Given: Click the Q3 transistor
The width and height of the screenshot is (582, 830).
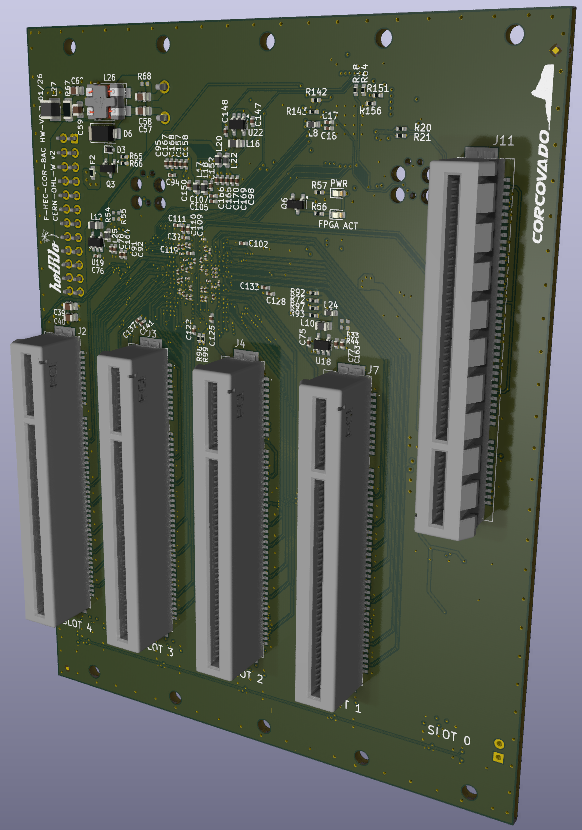Looking at the screenshot, I should click(x=109, y=168).
